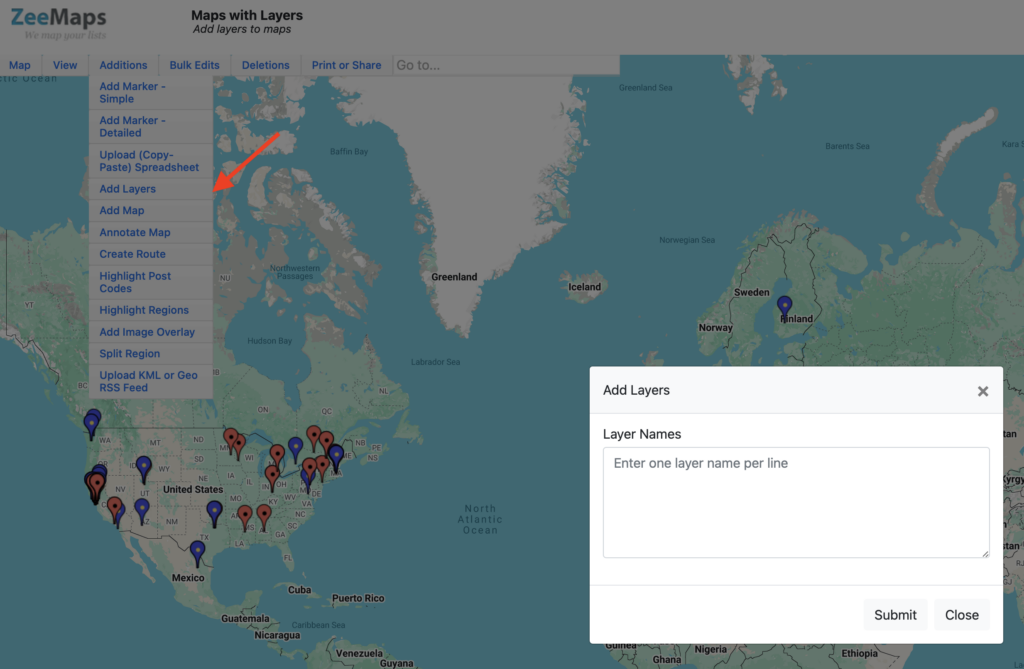Screen dimensions: 1024x669
Task: Close the Add Layers dialog with X
Action: click(x=982, y=391)
